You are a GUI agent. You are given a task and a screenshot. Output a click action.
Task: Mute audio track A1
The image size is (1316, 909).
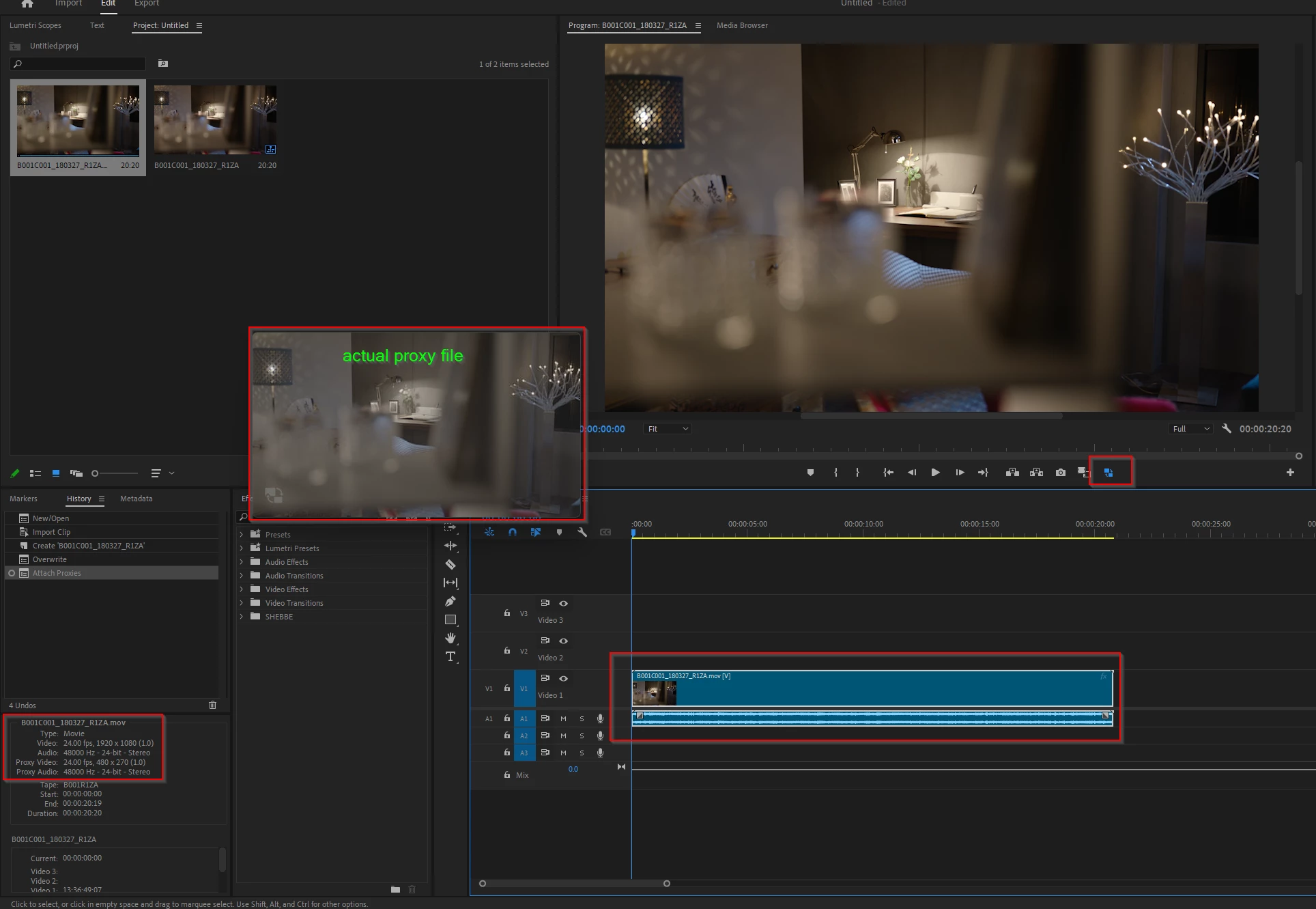click(x=563, y=718)
